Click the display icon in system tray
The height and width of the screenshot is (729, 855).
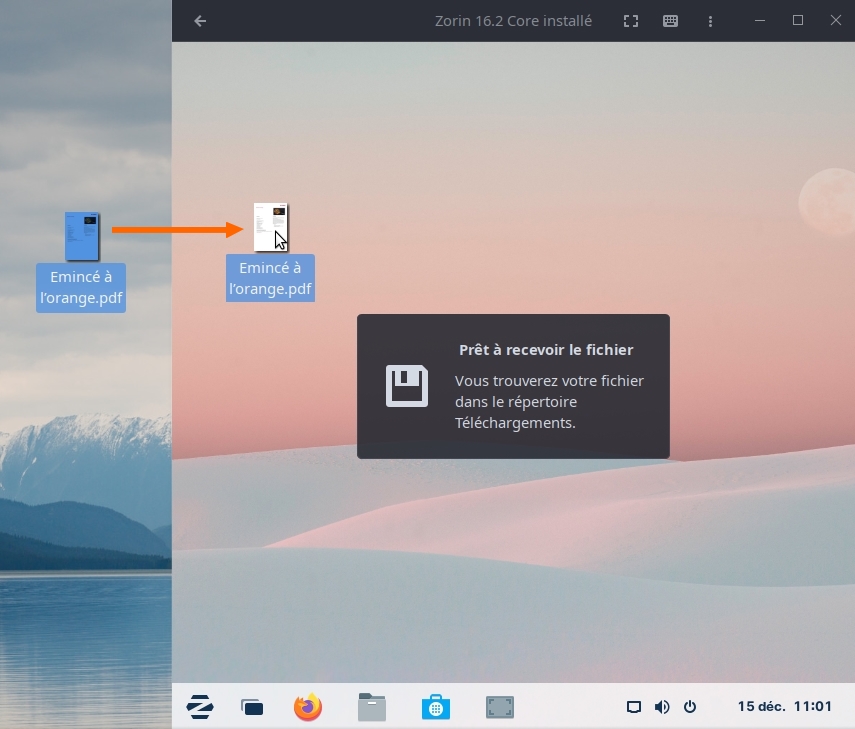click(x=633, y=707)
